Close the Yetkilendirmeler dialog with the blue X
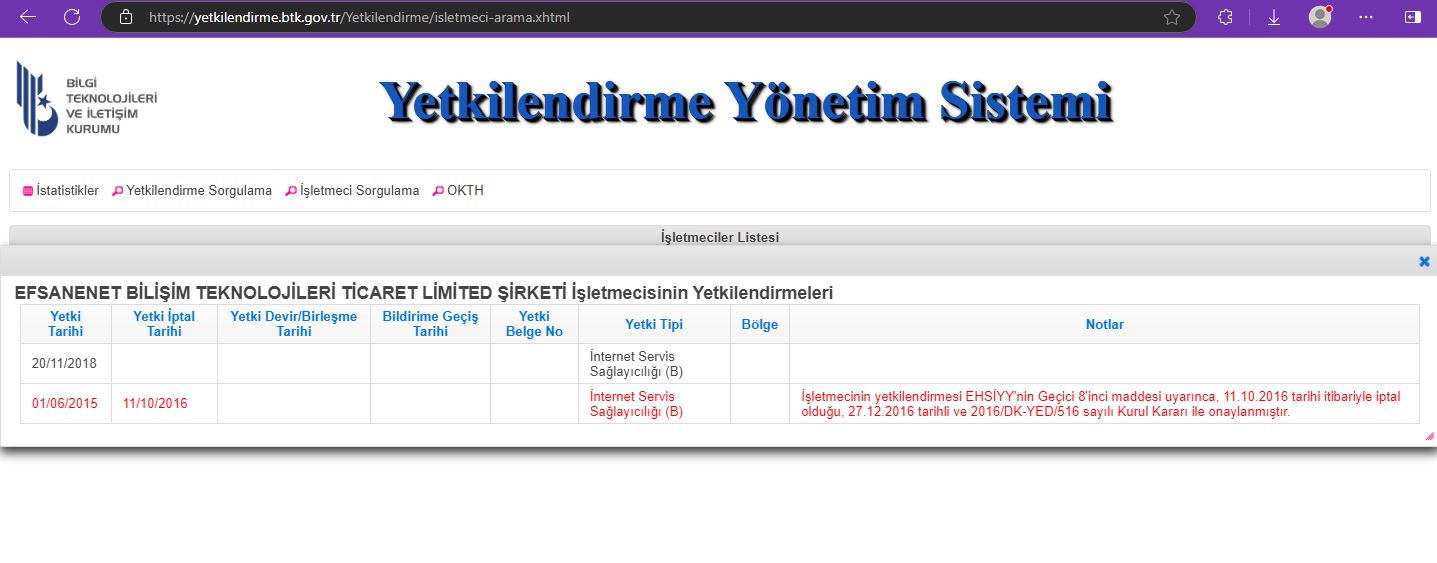The width and height of the screenshot is (1437, 563). pyautogui.click(x=1424, y=261)
